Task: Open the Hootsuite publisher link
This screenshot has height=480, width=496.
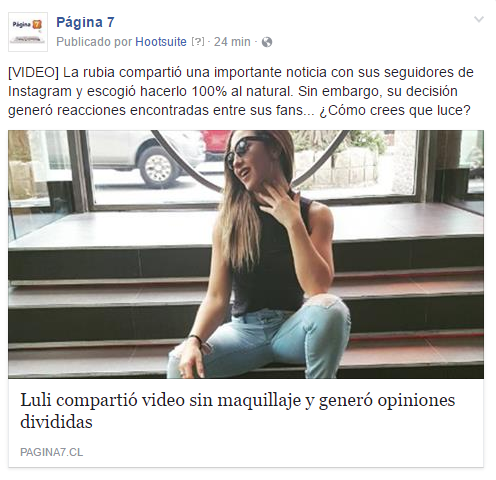Action: (x=161, y=42)
